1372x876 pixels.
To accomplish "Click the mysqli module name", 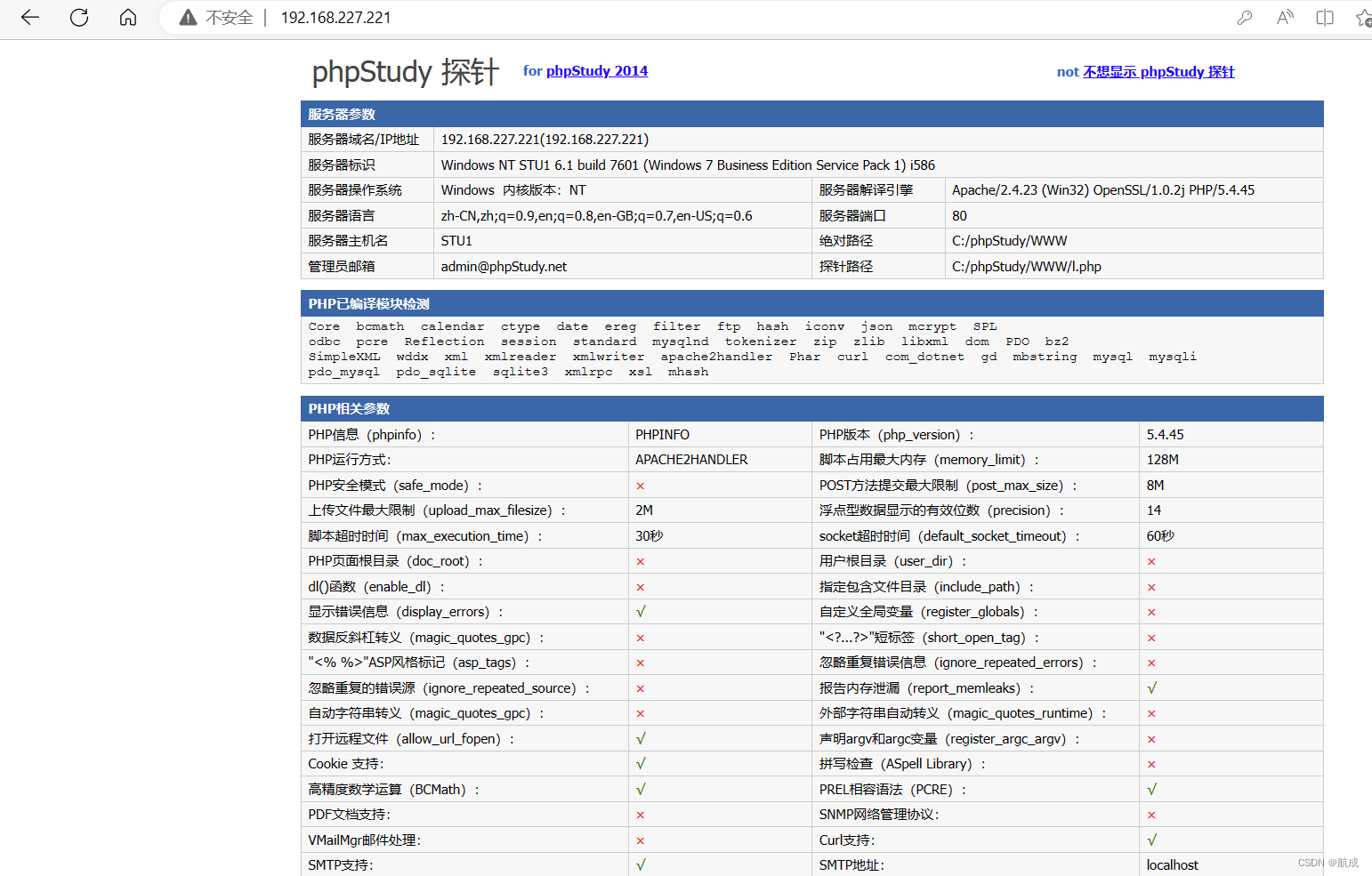I will click(x=1173, y=357).
